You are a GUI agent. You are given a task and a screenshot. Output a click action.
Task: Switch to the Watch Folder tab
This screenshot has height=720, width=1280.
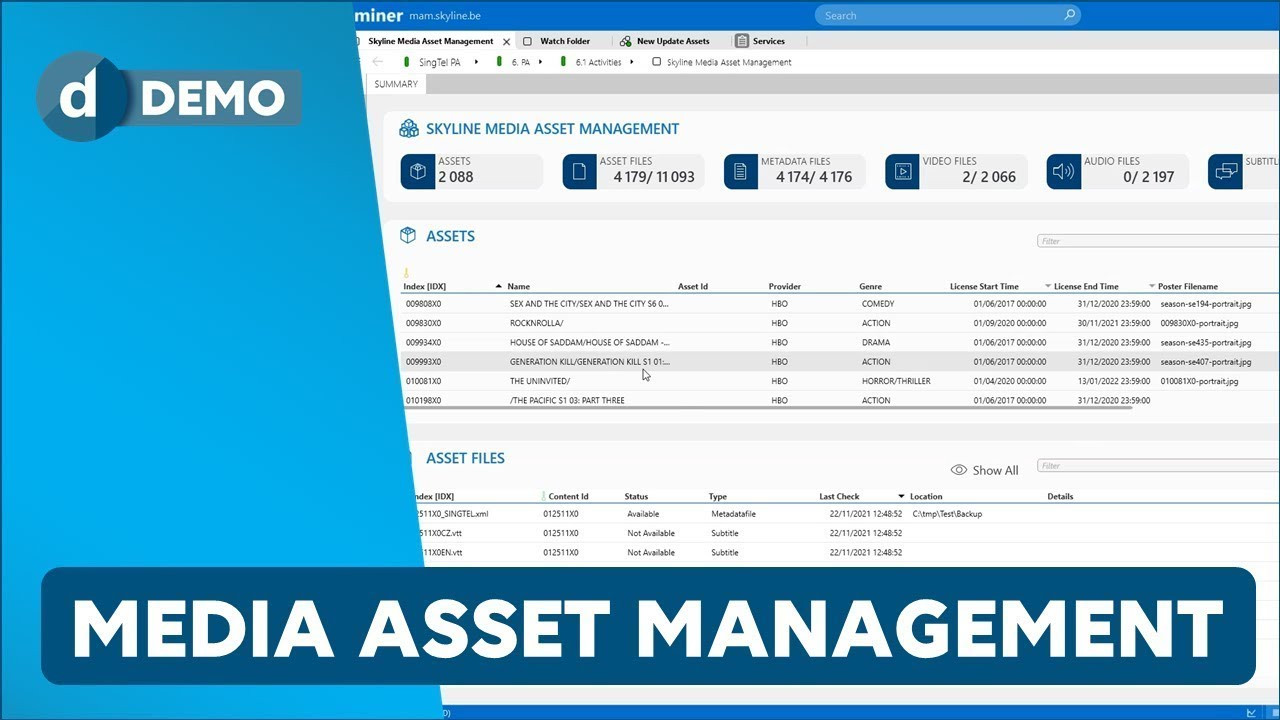coord(565,41)
